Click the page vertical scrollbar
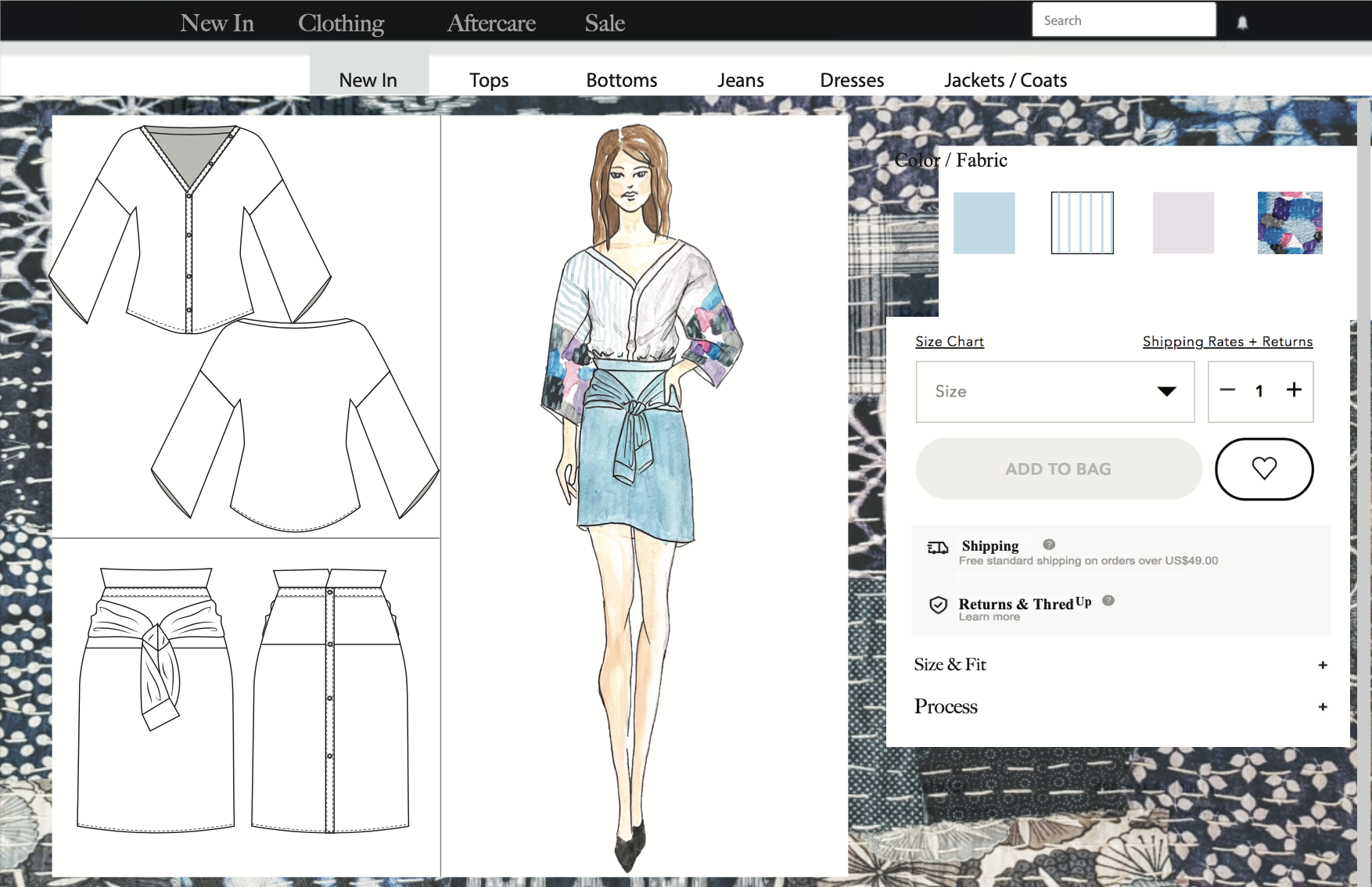This screenshot has height=887, width=1372. coord(1364,491)
